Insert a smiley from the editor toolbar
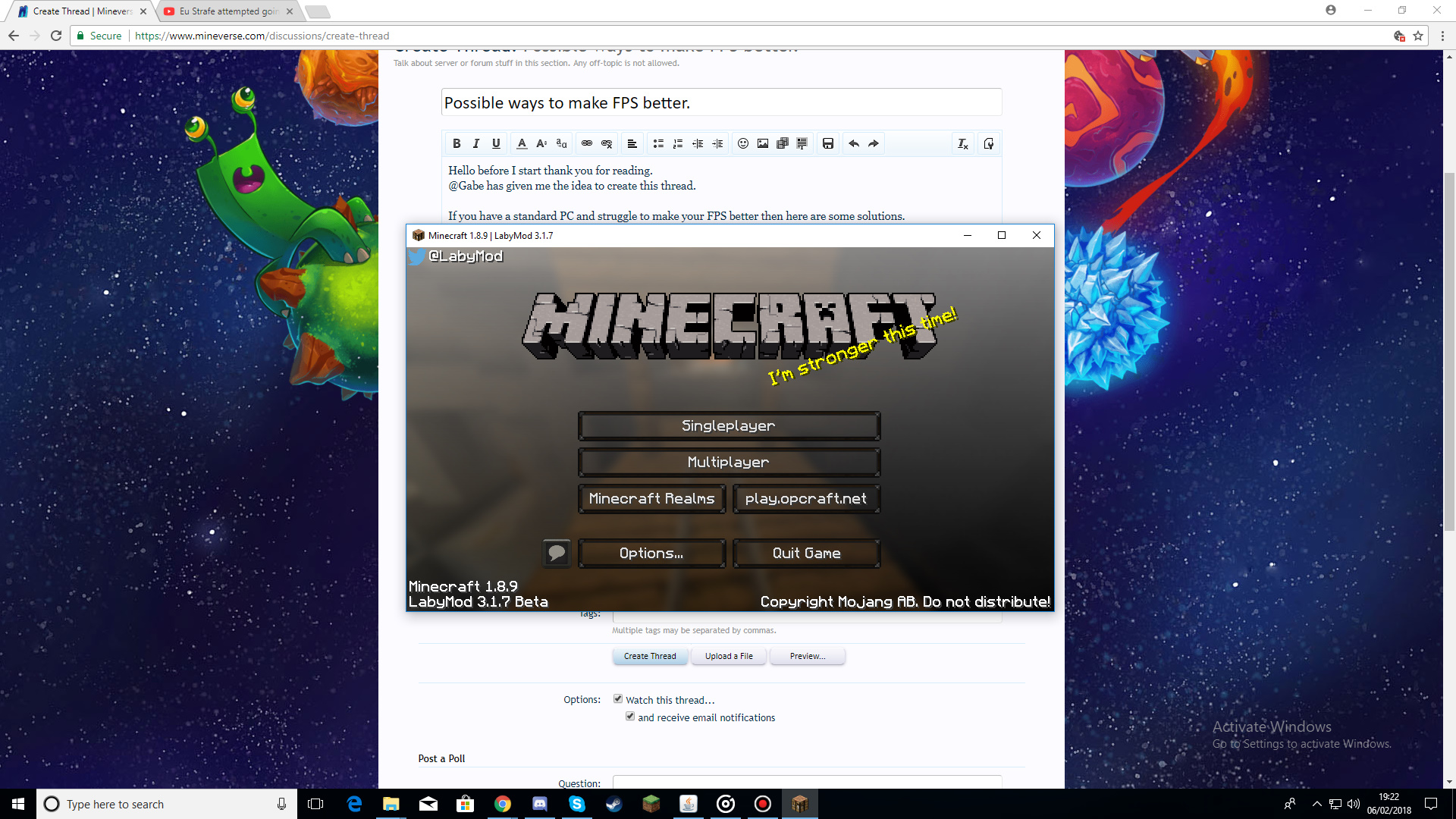 743,143
